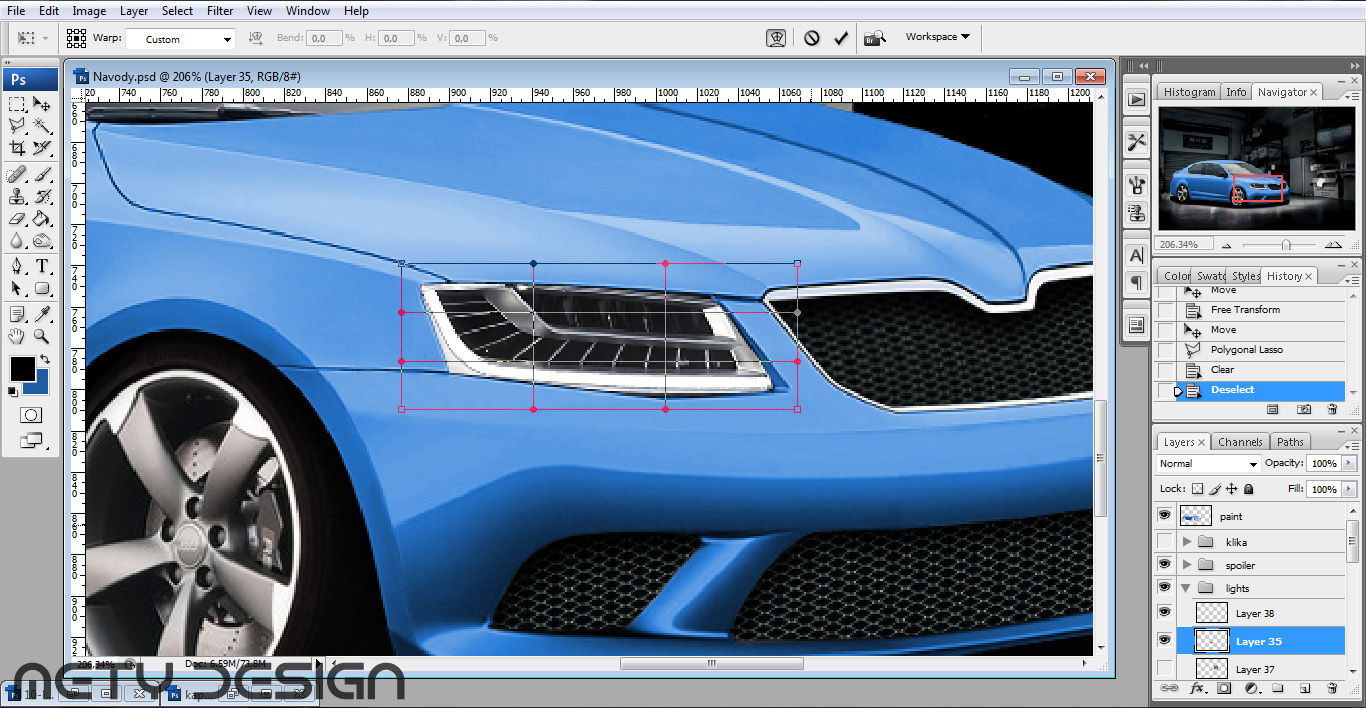Screen dimensions: 1366x708
Task: Select the Blur tool
Action: (17, 240)
